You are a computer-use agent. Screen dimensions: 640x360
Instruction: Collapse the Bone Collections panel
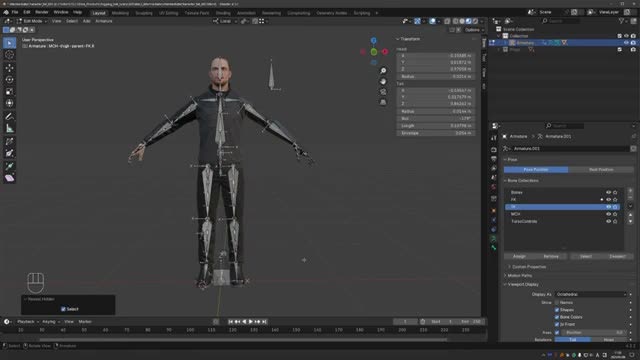click(x=522, y=180)
